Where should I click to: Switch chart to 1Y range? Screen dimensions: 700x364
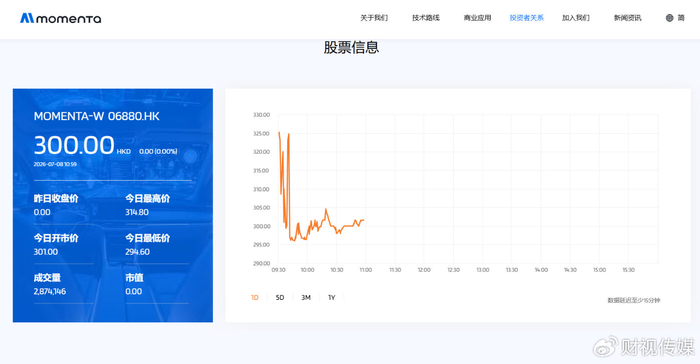coord(332,297)
